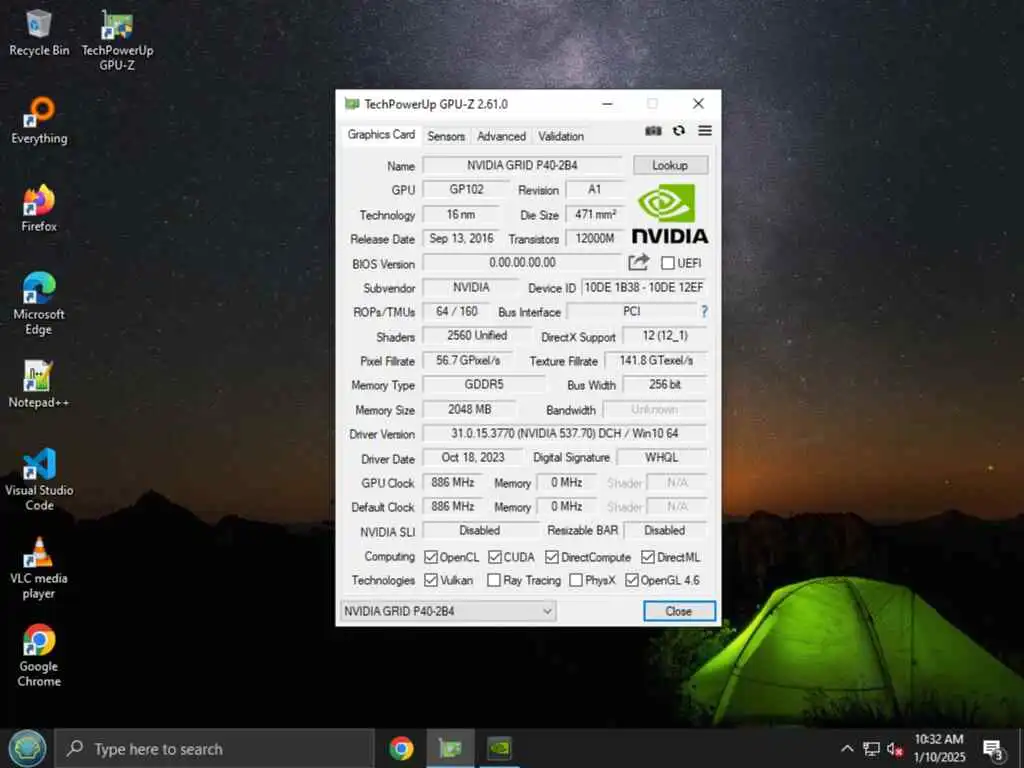Image resolution: width=1024 pixels, height=768 pixels.
Task: Click the taskbar search box
Action: tap(214, 749)
